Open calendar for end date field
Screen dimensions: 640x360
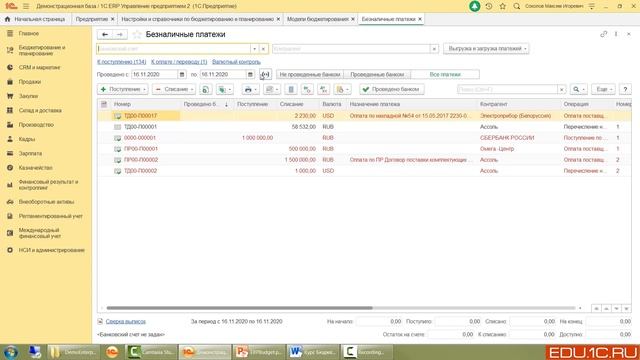250,74
